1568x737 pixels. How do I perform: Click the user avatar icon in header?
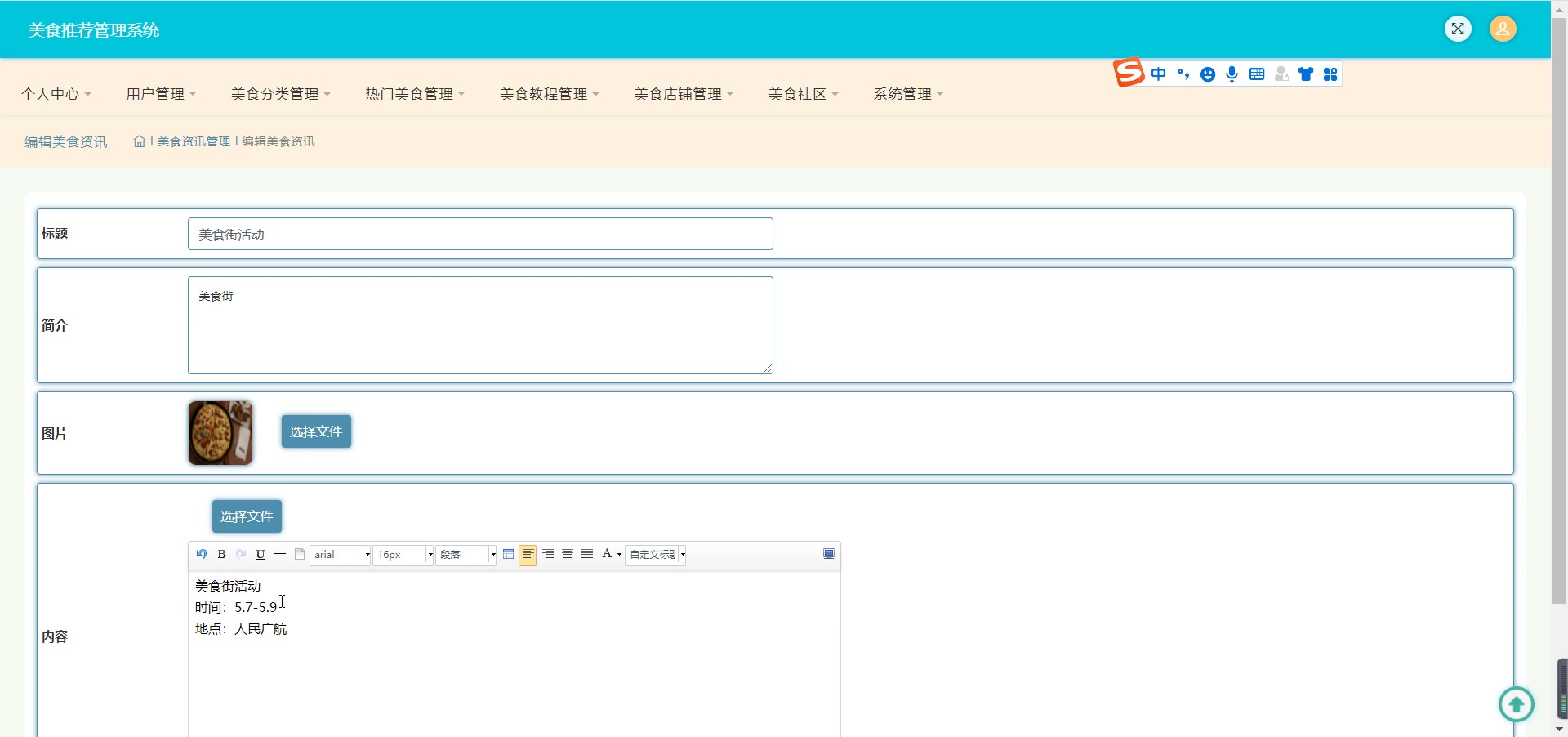1503,29
